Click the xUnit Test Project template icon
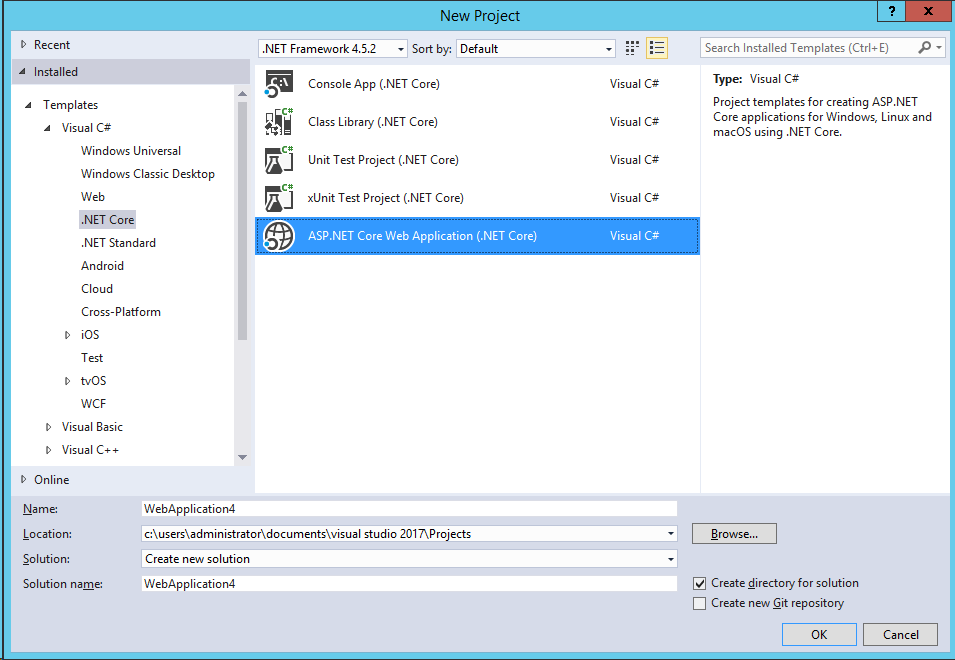 point(279,198)
